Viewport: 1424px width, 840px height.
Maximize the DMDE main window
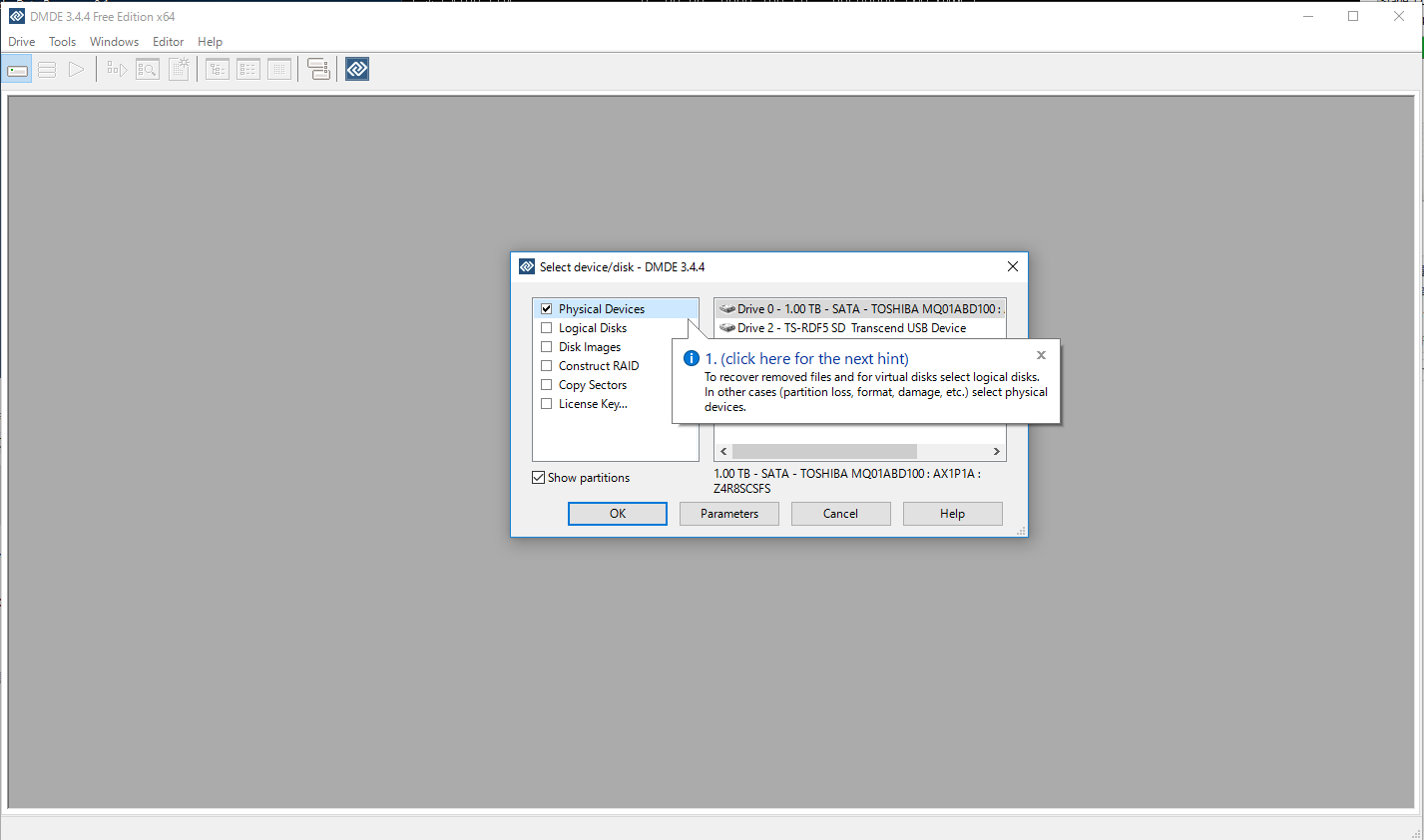(x=1353, y=16)
